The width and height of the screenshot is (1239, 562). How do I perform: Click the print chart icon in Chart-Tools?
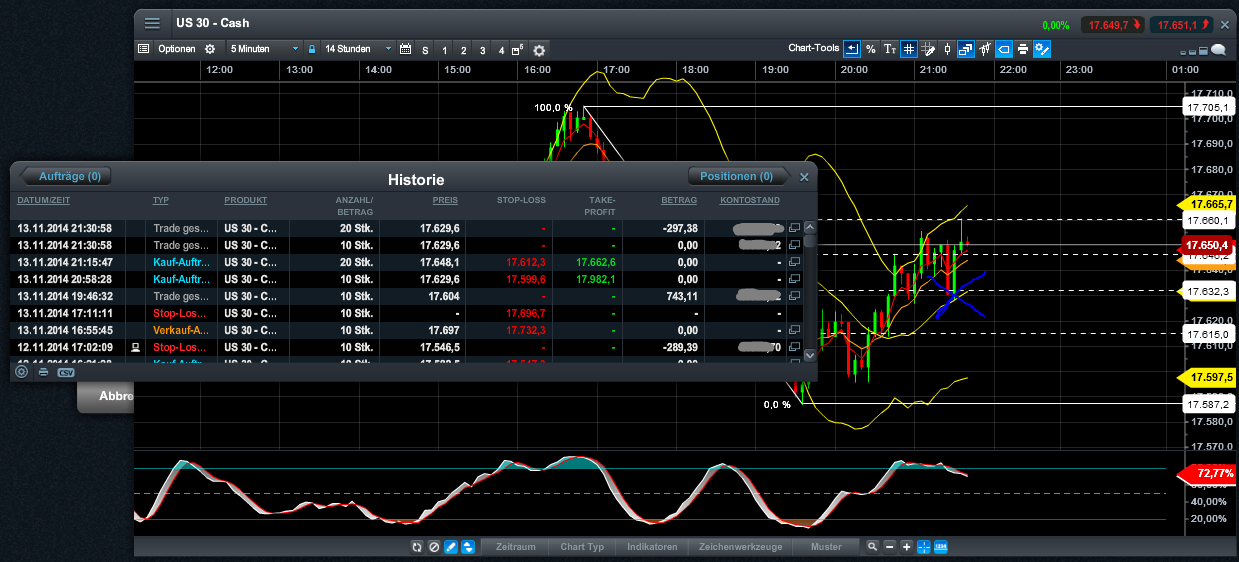[1023, 49]
